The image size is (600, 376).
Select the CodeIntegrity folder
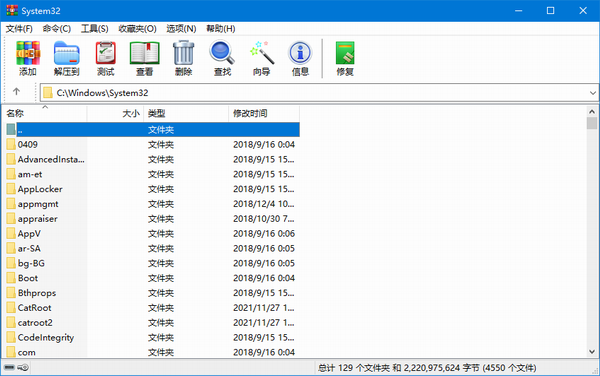(46, 338)
